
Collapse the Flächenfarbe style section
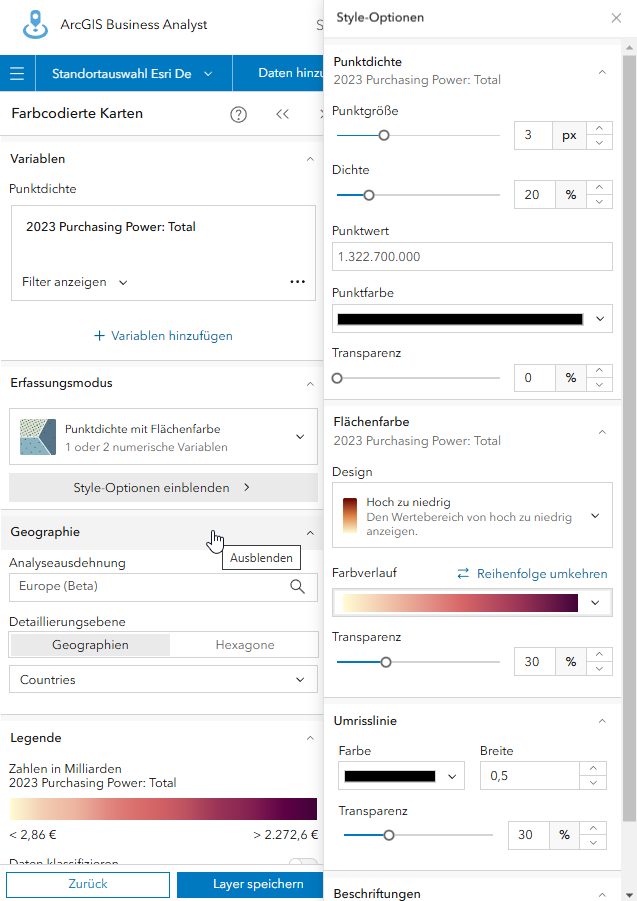[602, 432]
